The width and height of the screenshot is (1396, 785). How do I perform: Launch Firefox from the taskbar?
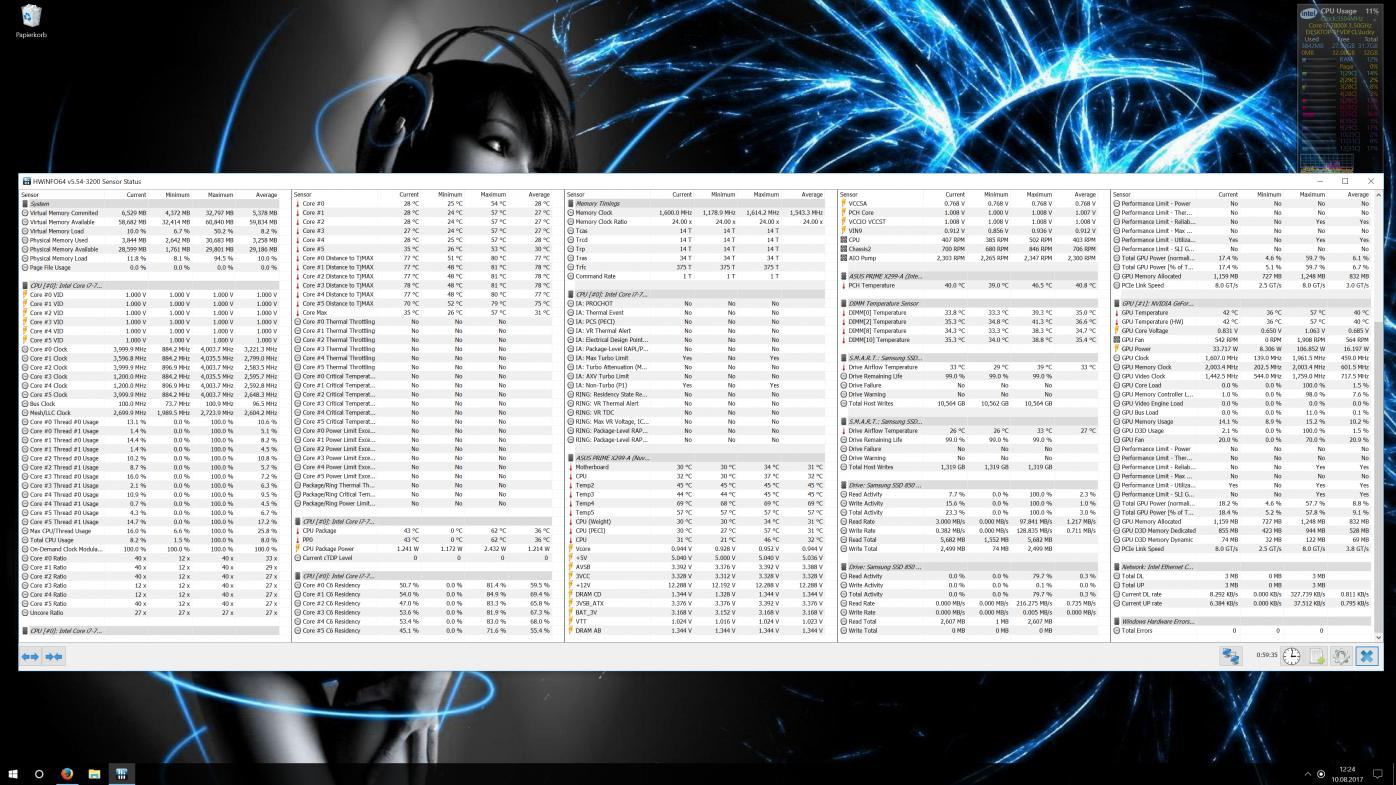(67, 774)
